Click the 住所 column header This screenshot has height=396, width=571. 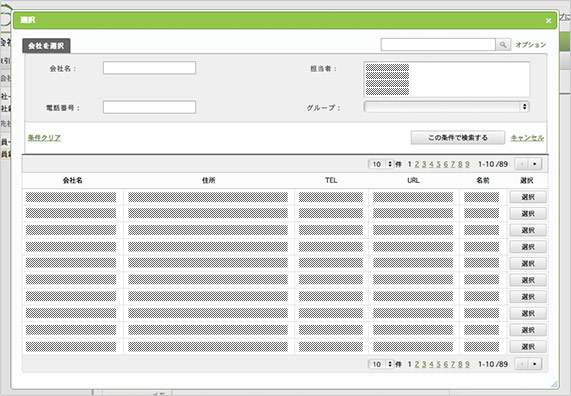[209, 180]
